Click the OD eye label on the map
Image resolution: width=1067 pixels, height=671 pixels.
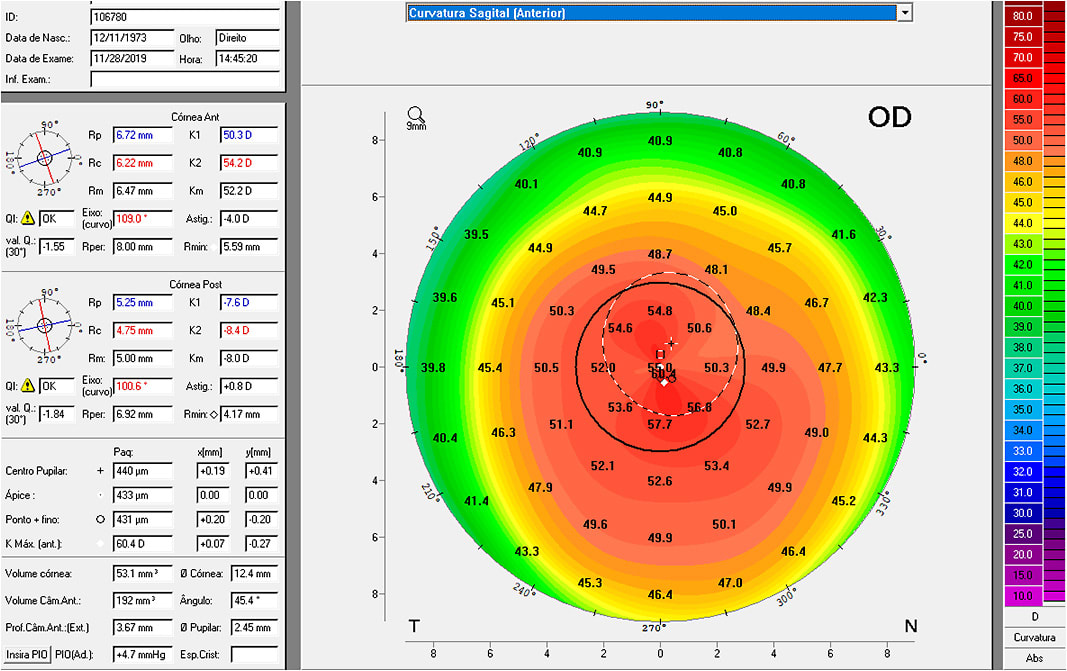889,118
